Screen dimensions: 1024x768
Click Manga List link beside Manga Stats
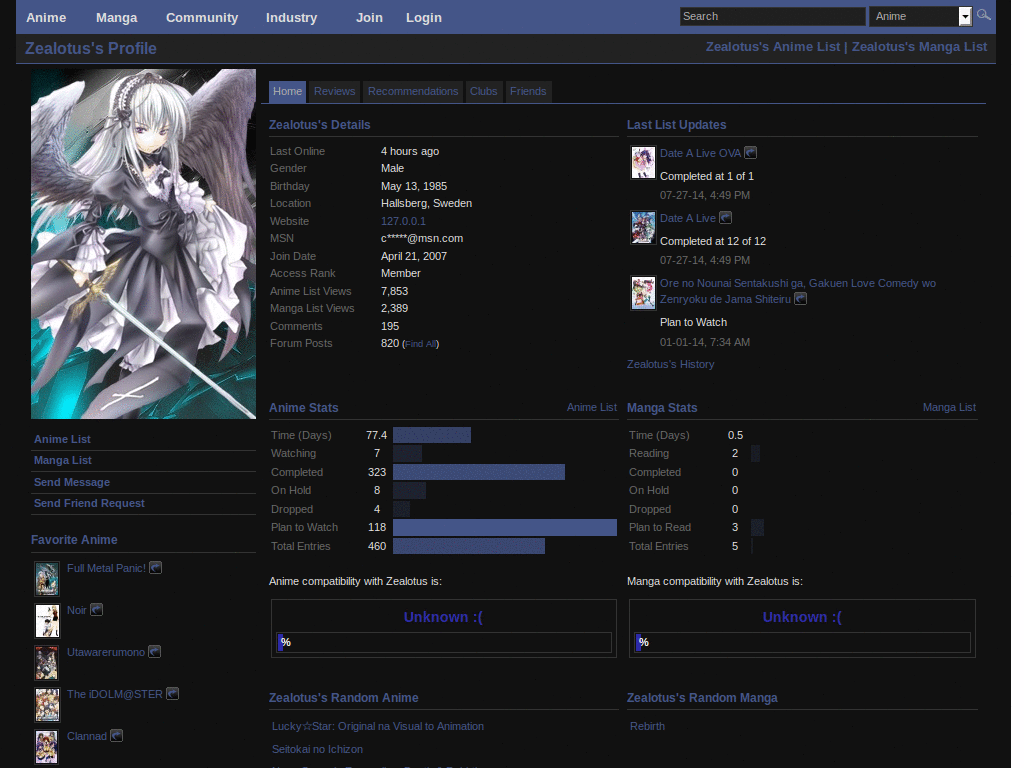(x=949, y=407)
